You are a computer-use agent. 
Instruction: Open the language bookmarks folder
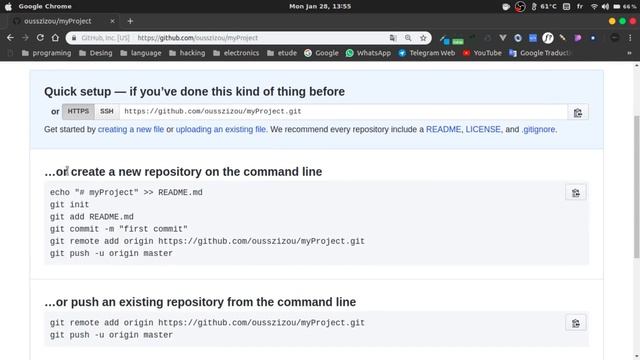[x=141, y=53]
